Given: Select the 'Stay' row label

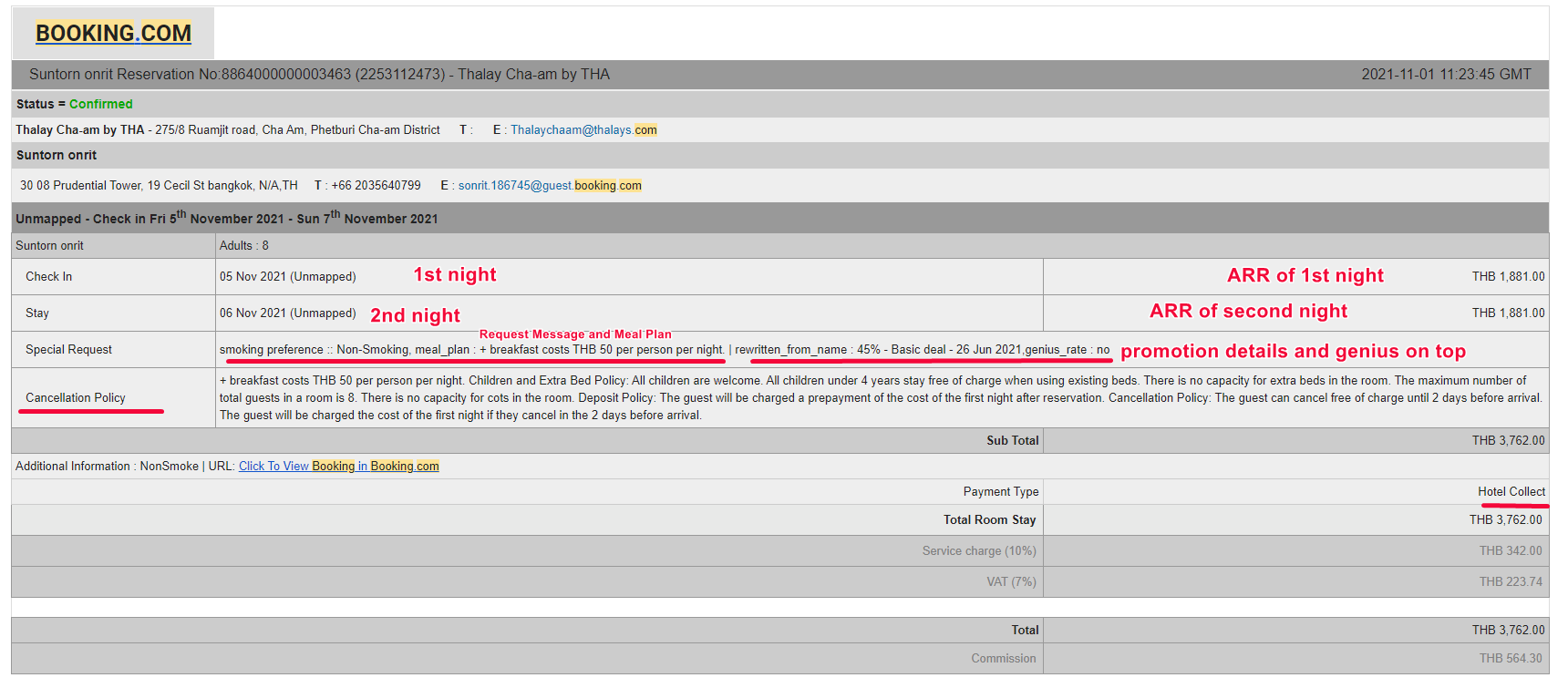Looking at the screenshot, I should 37,313.
